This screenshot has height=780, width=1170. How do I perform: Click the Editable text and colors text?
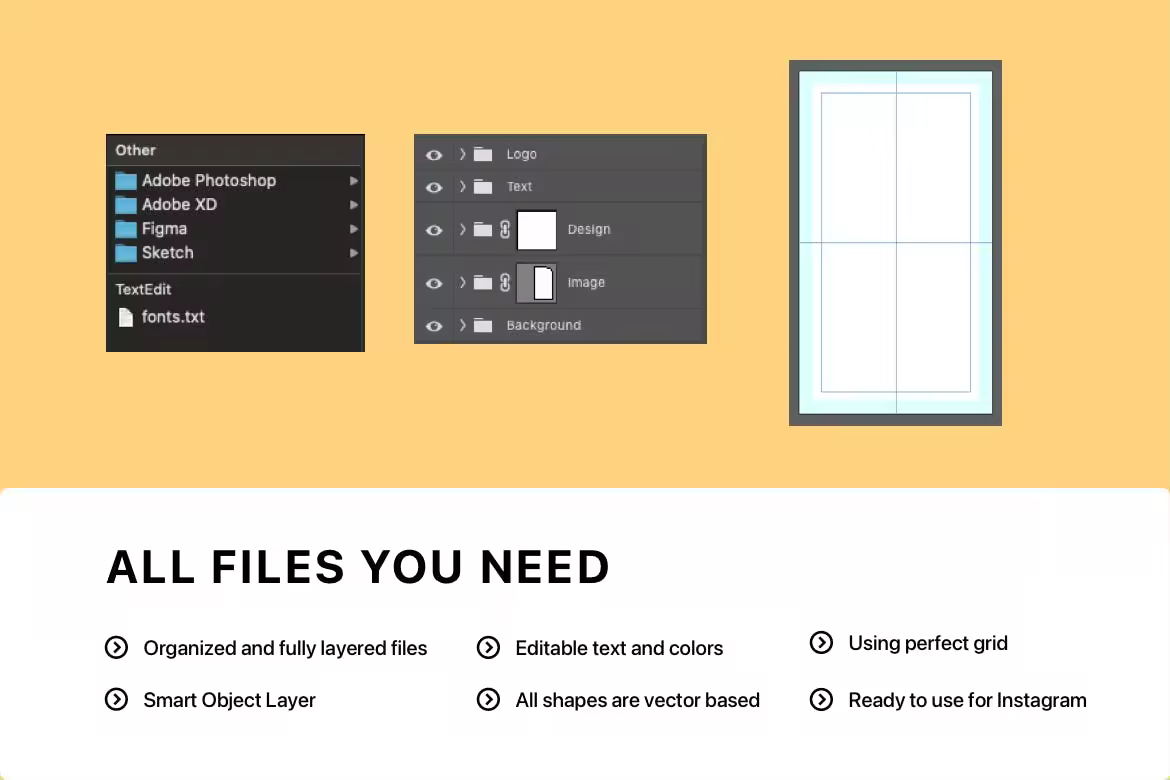[x=619, y=648]
